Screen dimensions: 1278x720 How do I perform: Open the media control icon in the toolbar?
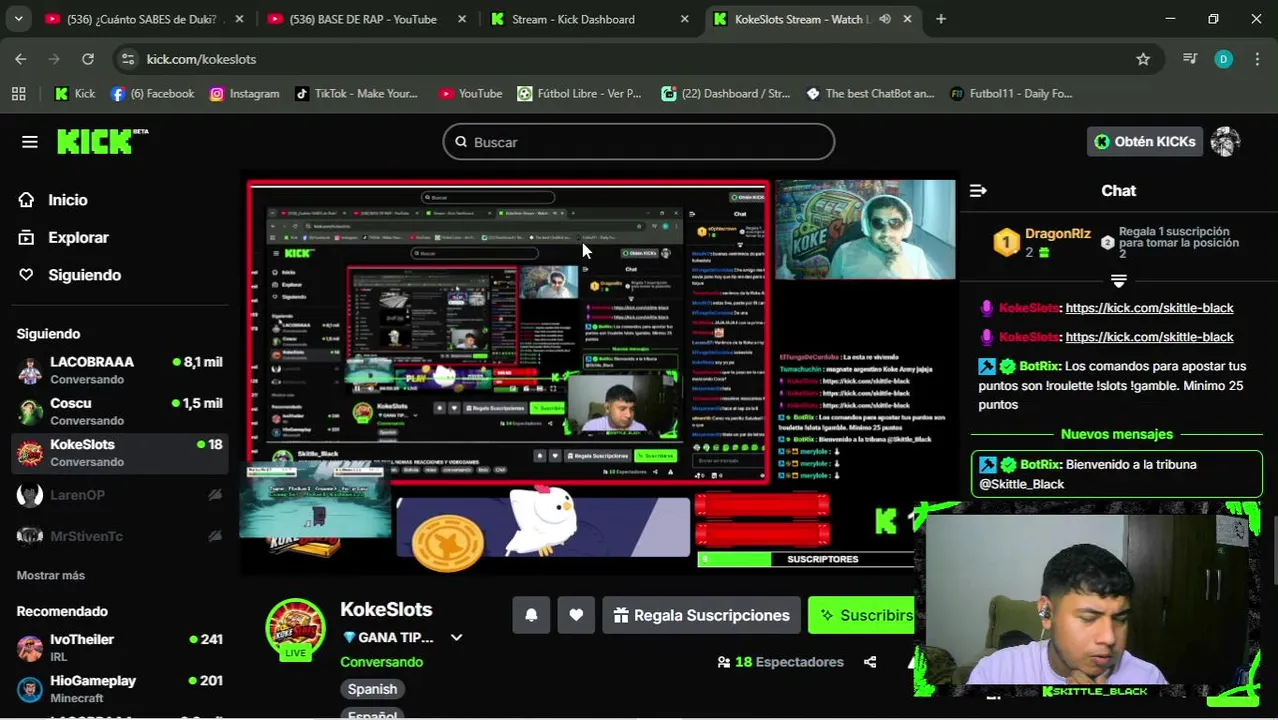1189,59
